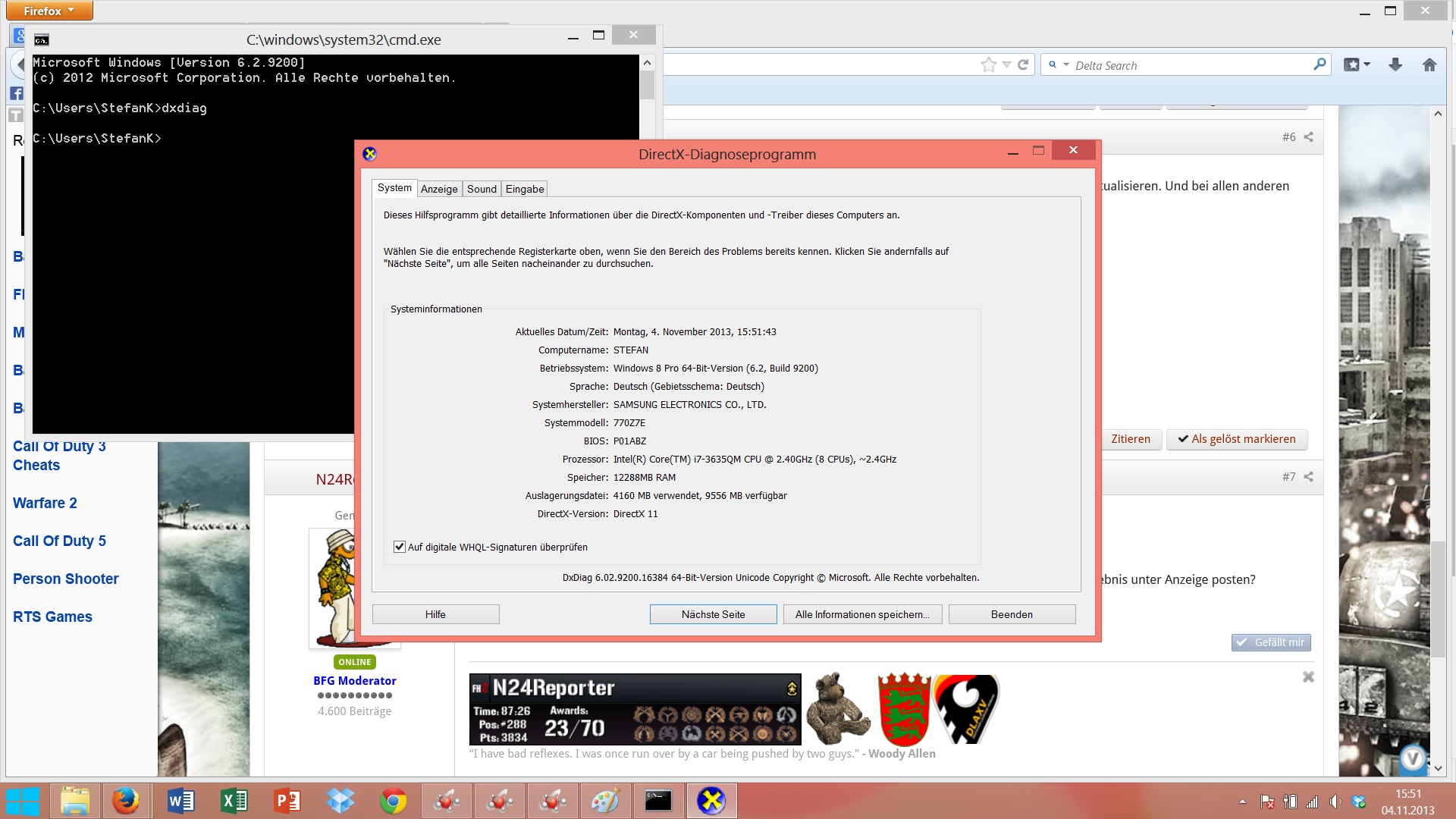Switch to the Eingabe tab in DxDiag
Viewport: 1456px width, 819px height.
525,189
